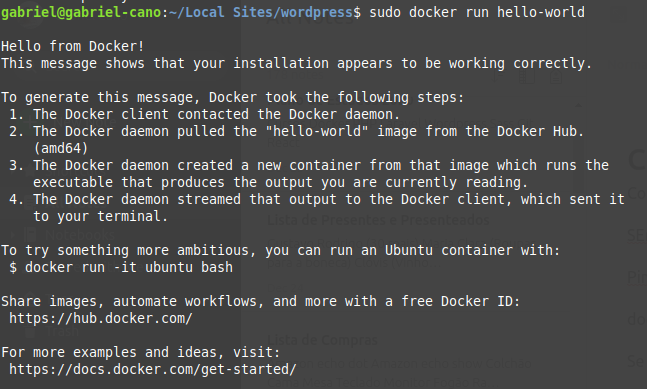
Task: Click 'To try something more ambitious' line
Action: point(281,250)
